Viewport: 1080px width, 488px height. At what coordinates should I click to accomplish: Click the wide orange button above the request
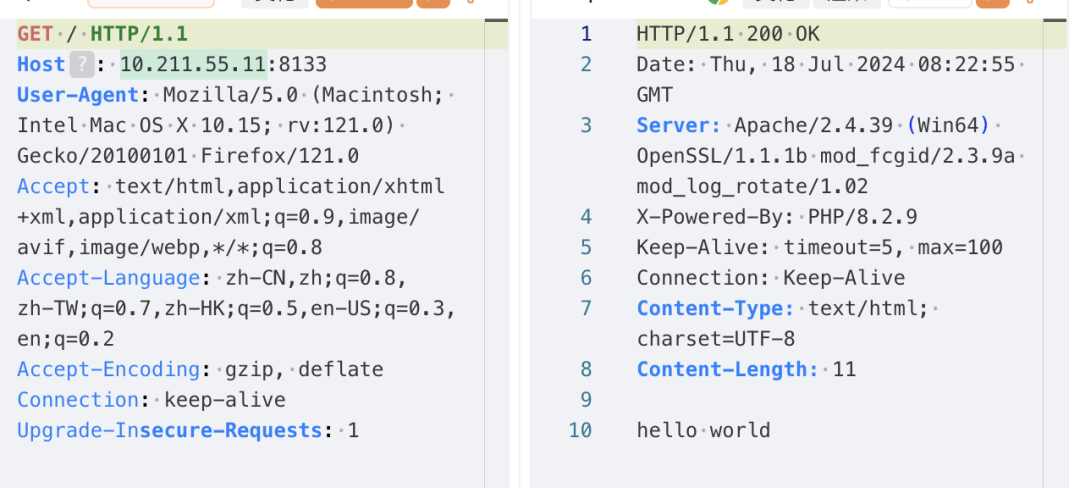364,3
